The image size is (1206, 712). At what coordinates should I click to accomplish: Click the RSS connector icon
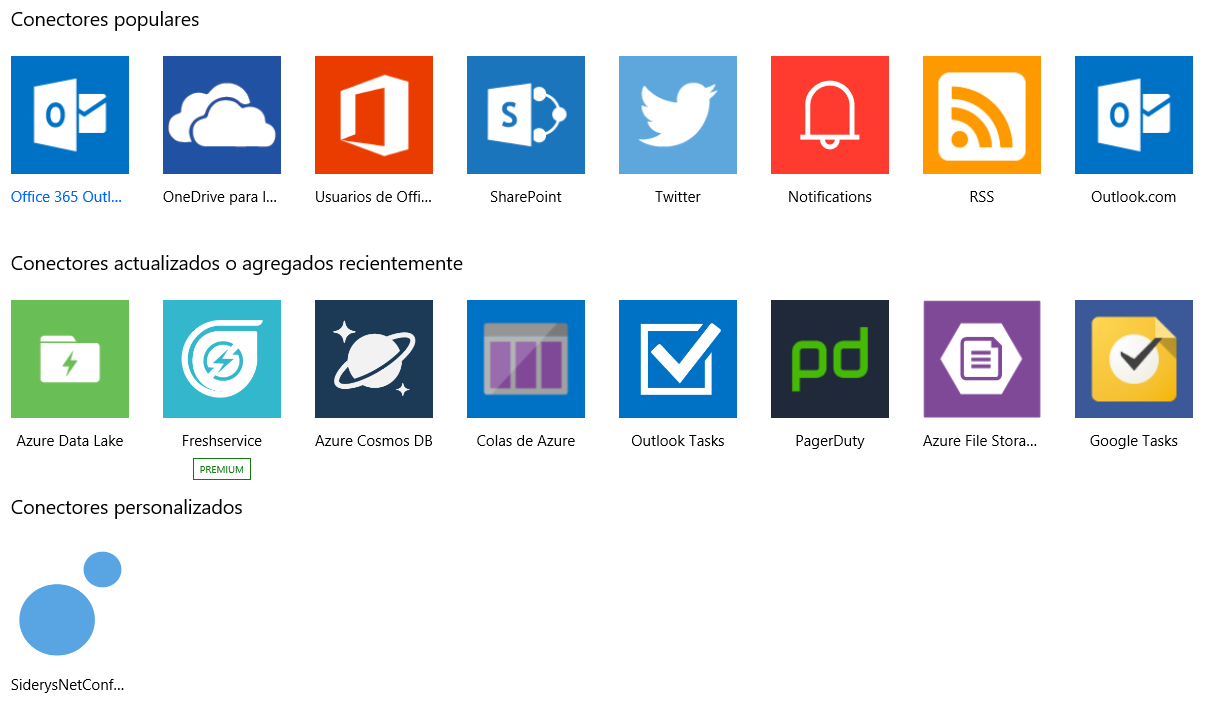click(x=982, y=114)
